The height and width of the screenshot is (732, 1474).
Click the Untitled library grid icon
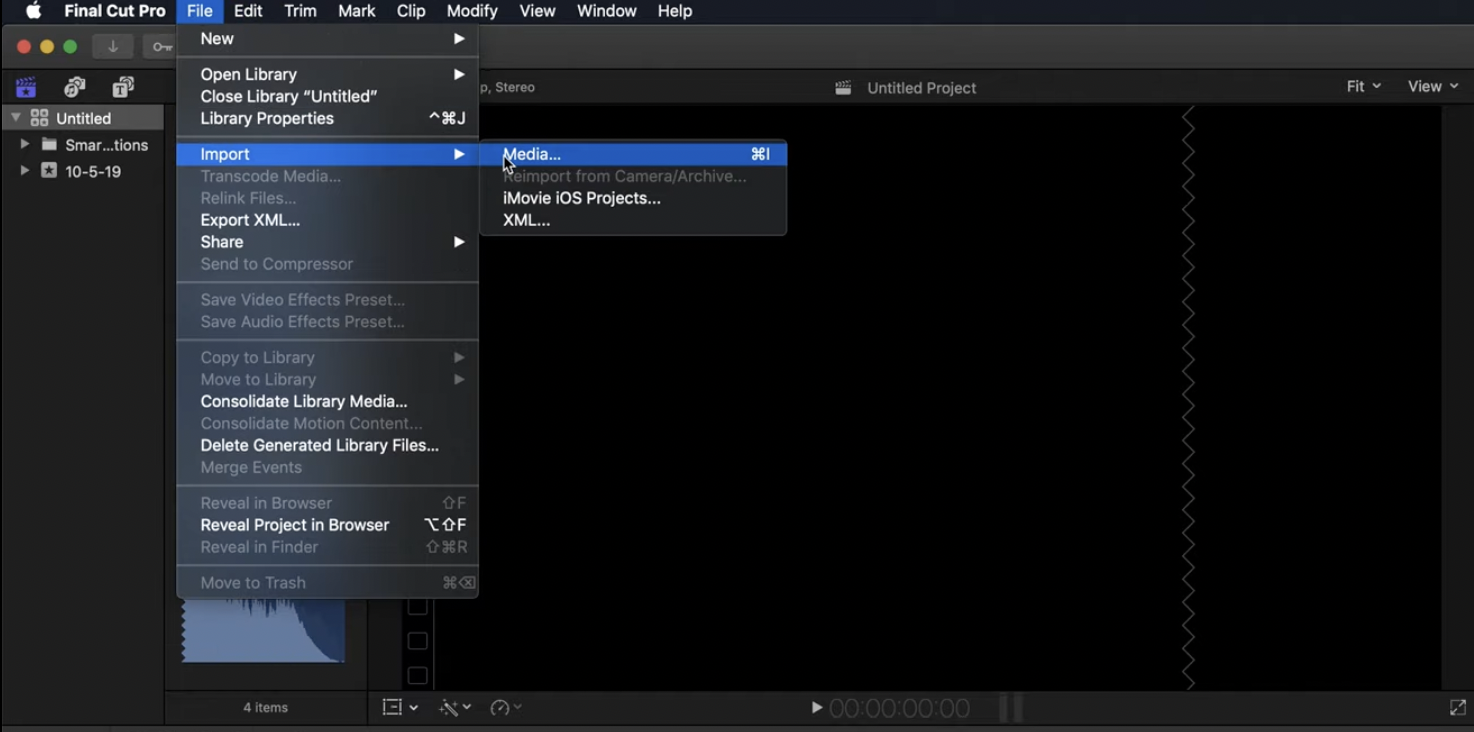pos(40,118)
